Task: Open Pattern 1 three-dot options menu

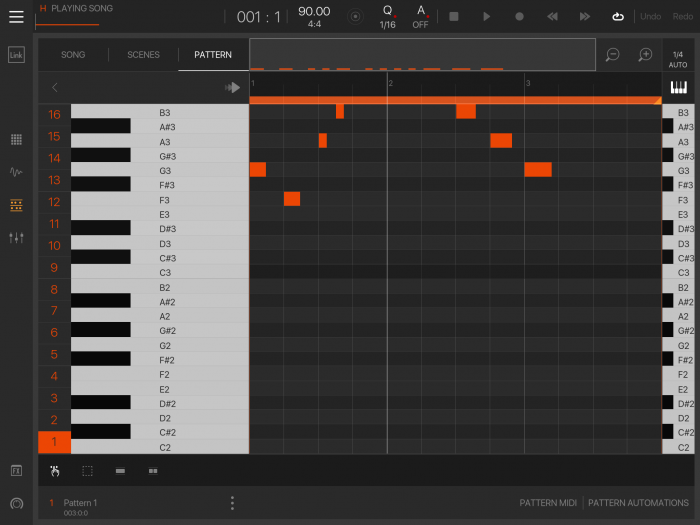Action: (x=232, y=503)
